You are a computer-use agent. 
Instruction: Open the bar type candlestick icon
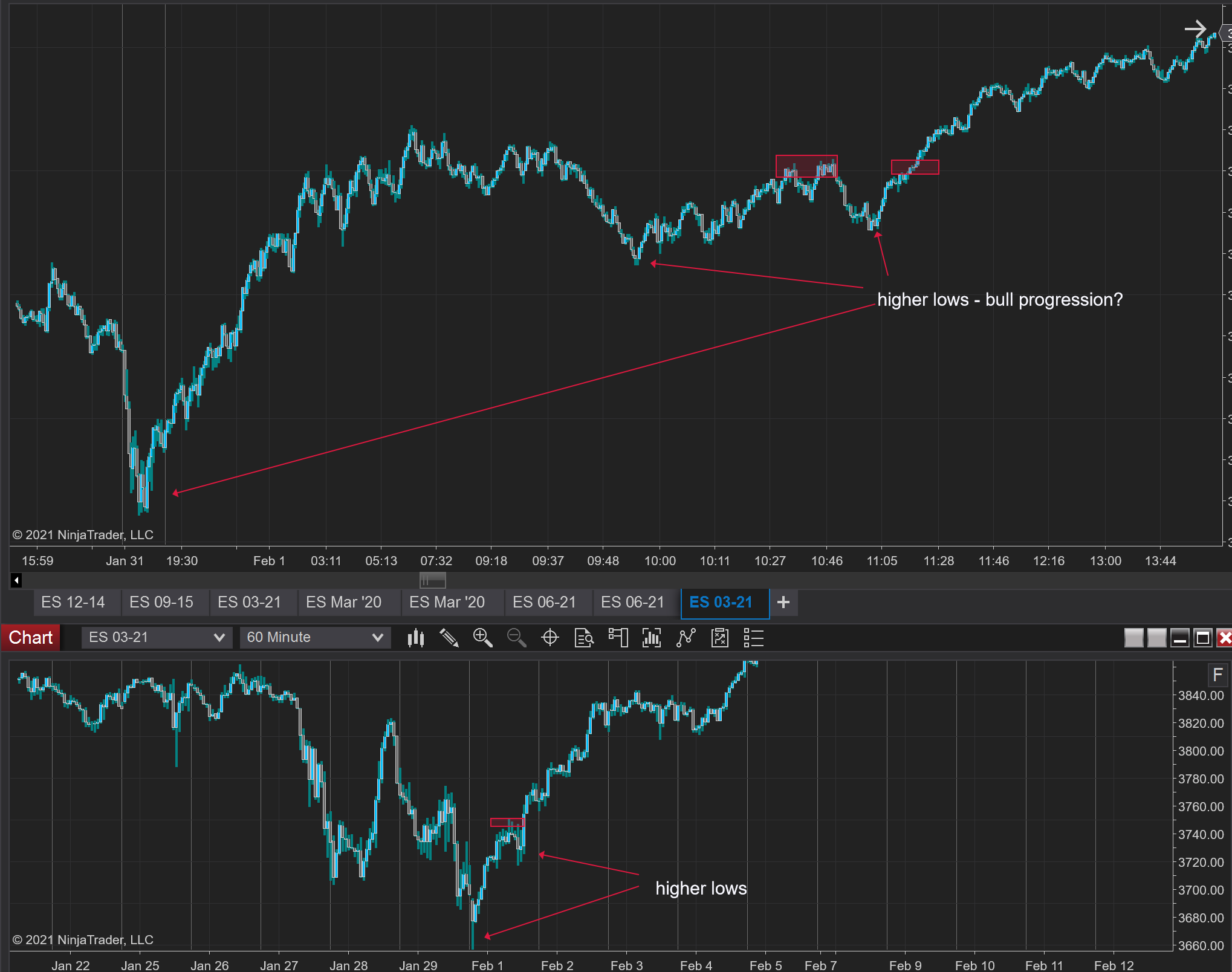point(415,638)
